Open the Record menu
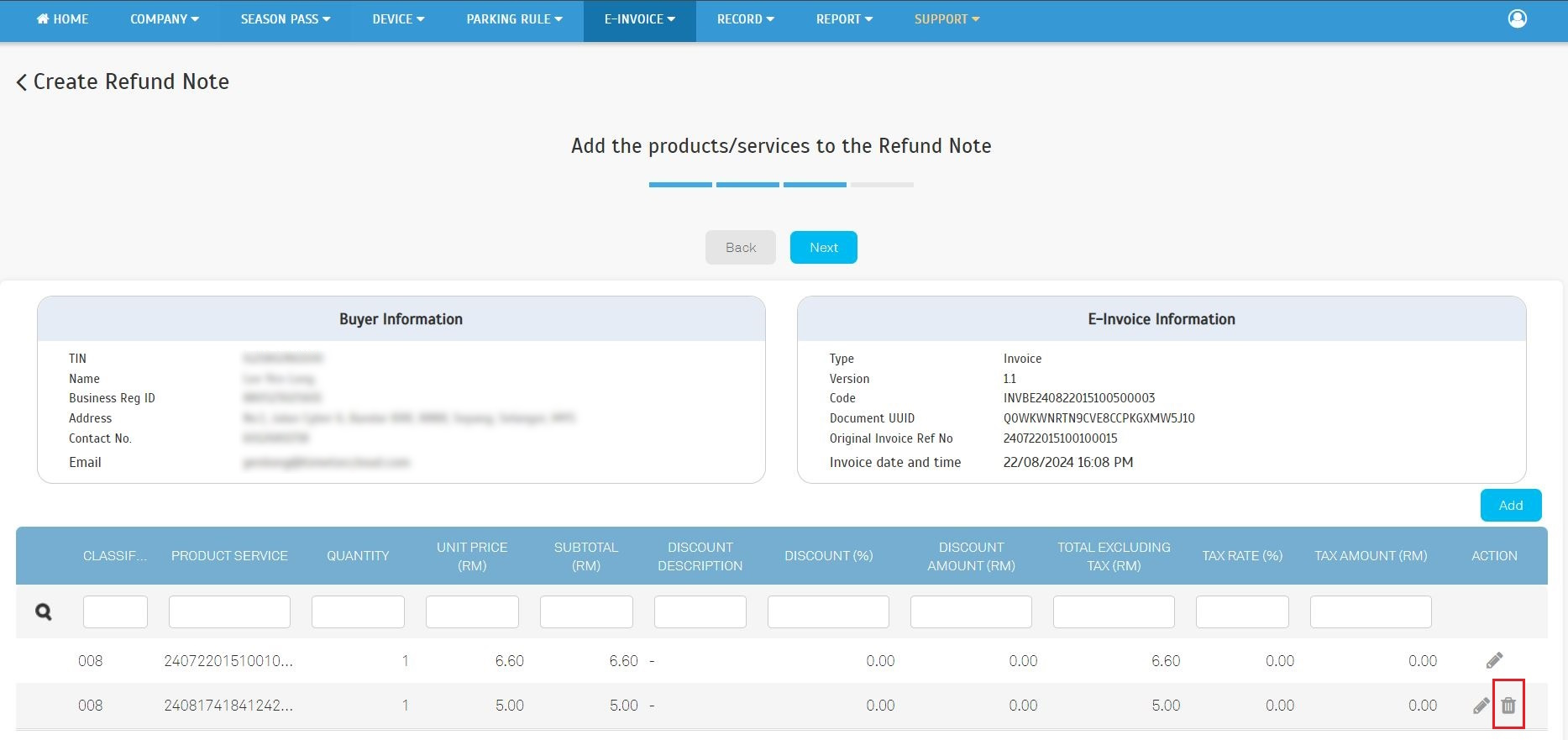1568x740 pixels. click(x=745, y=19)
